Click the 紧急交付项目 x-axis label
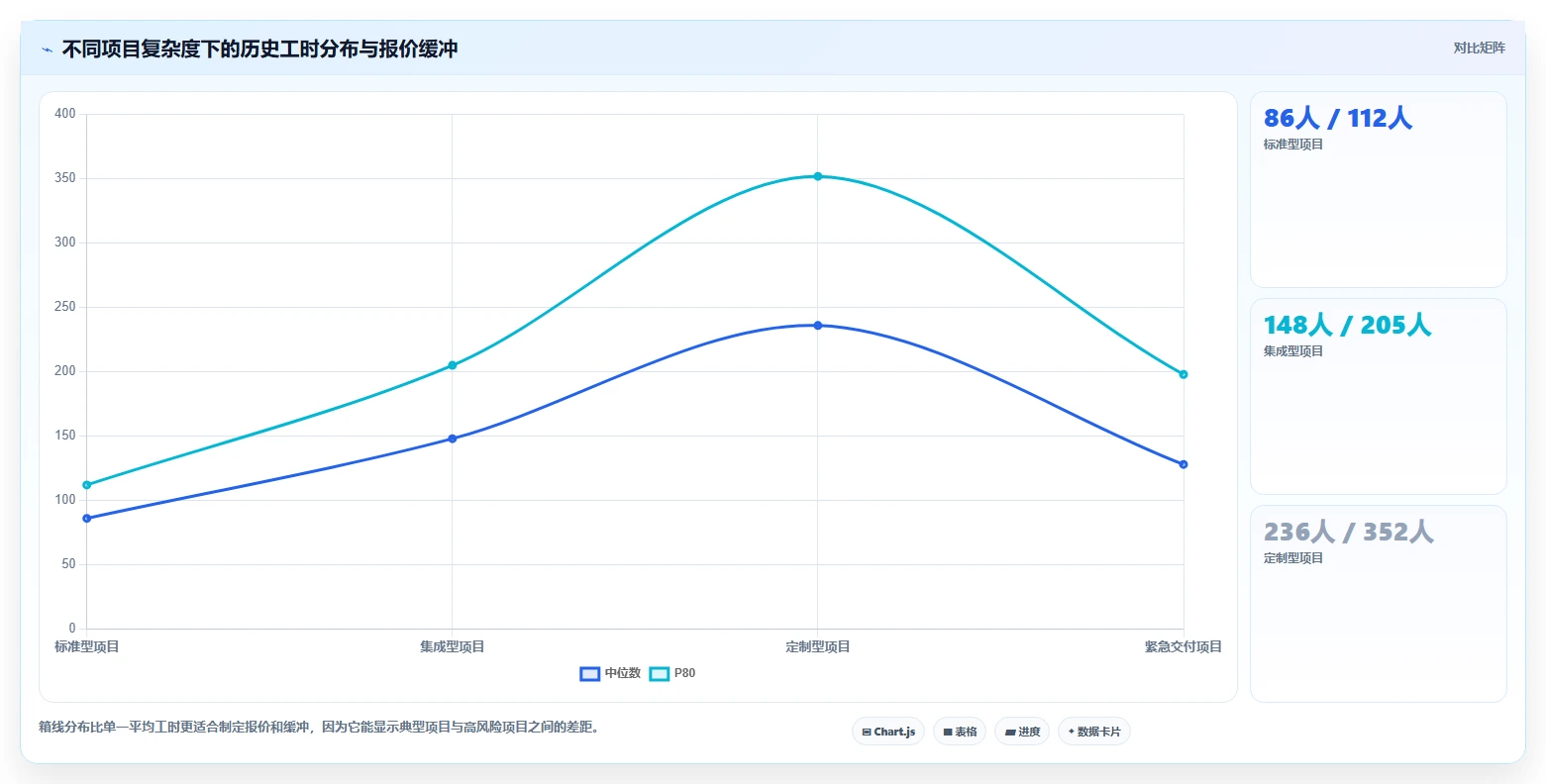1546x784 pixels. [x=1184, y=647]
